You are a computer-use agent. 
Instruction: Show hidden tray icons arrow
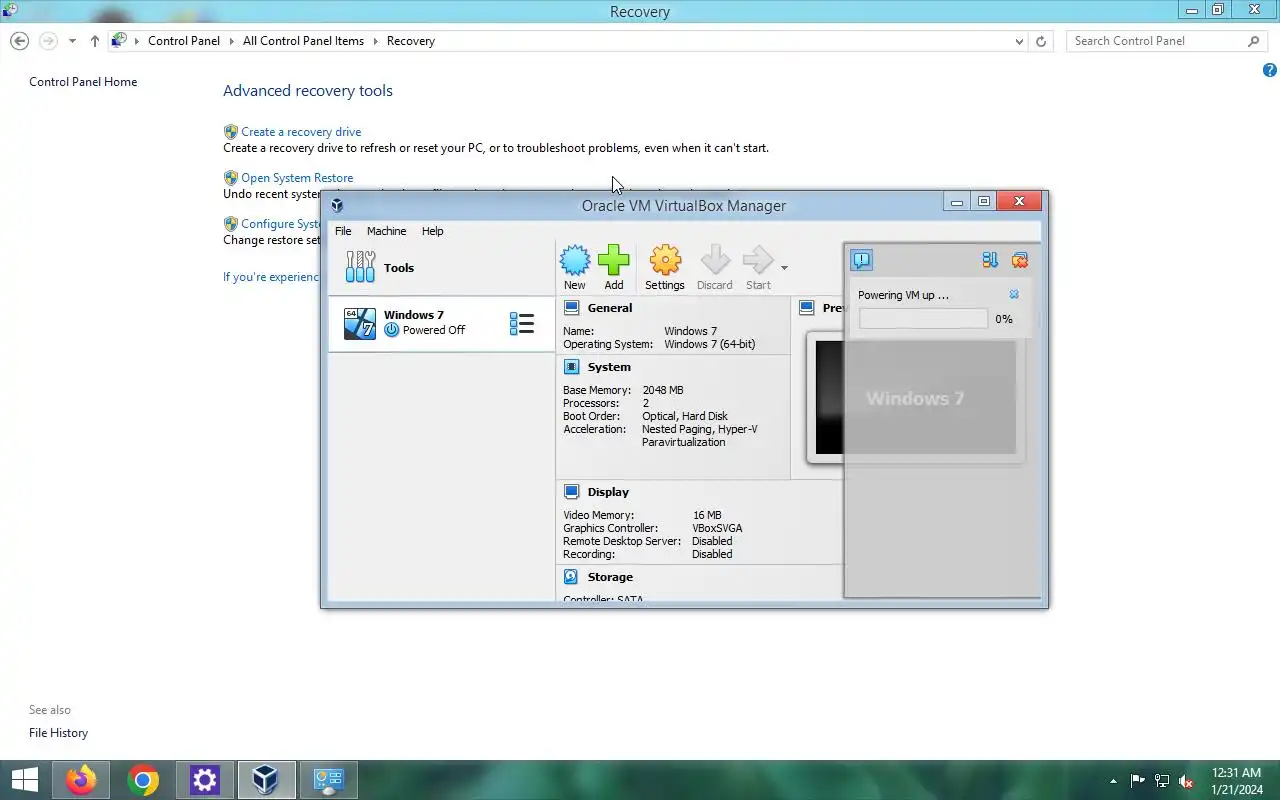[1114, 781]
